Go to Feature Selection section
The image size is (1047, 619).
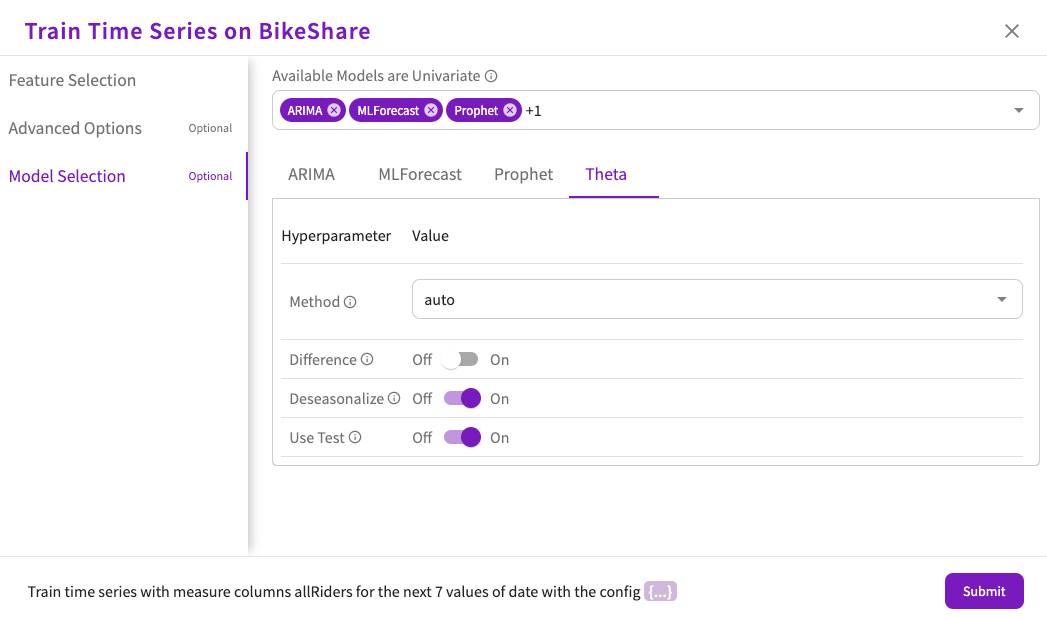click(x=72, y=80)
